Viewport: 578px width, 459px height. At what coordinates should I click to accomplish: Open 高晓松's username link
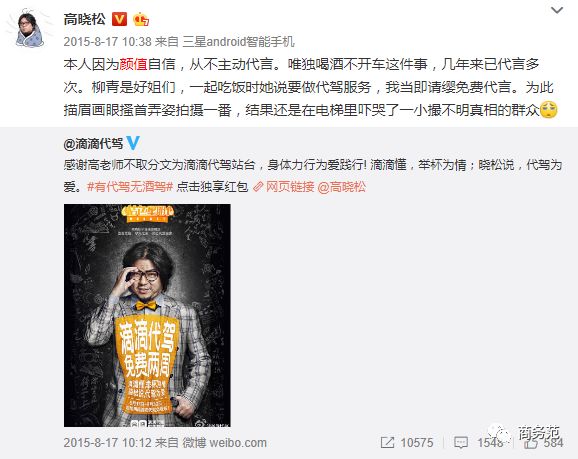click(84, 19)
